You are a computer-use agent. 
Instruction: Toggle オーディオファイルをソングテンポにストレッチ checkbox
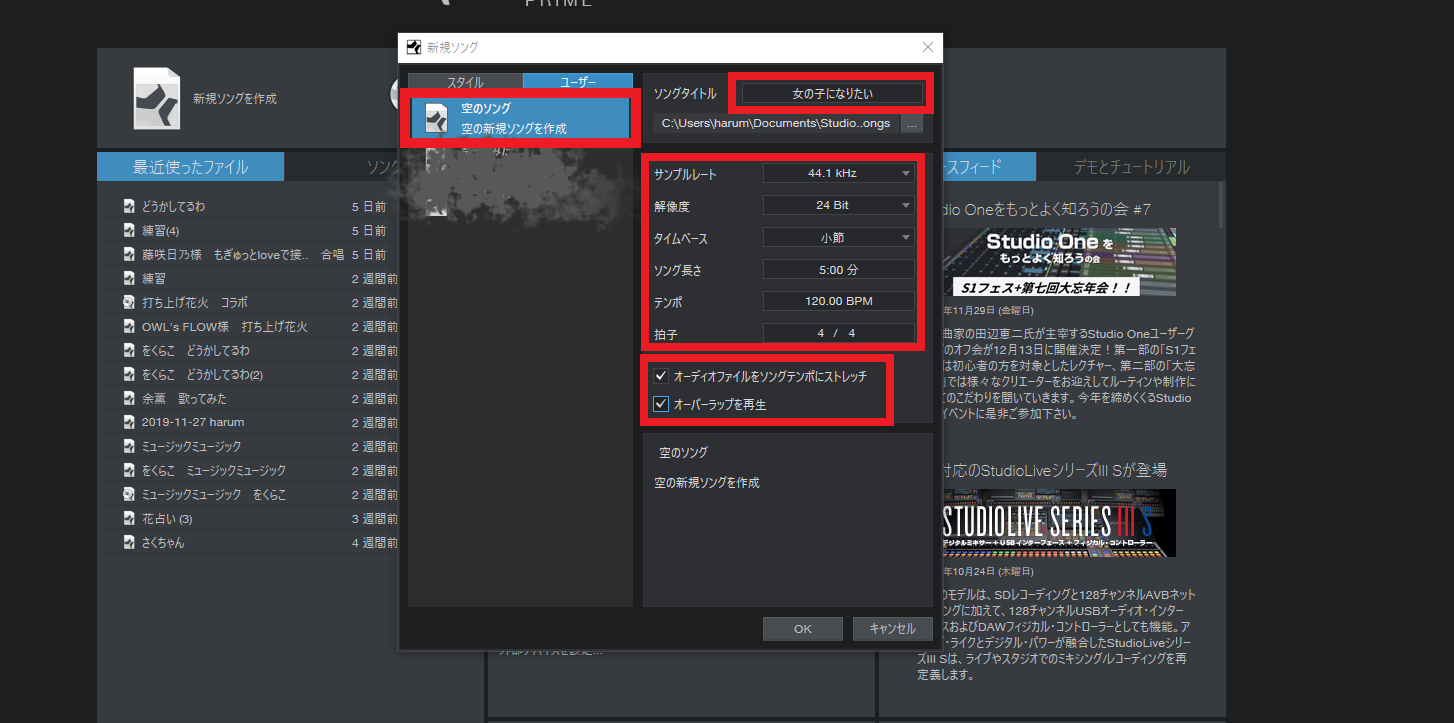tap(660, 377)
